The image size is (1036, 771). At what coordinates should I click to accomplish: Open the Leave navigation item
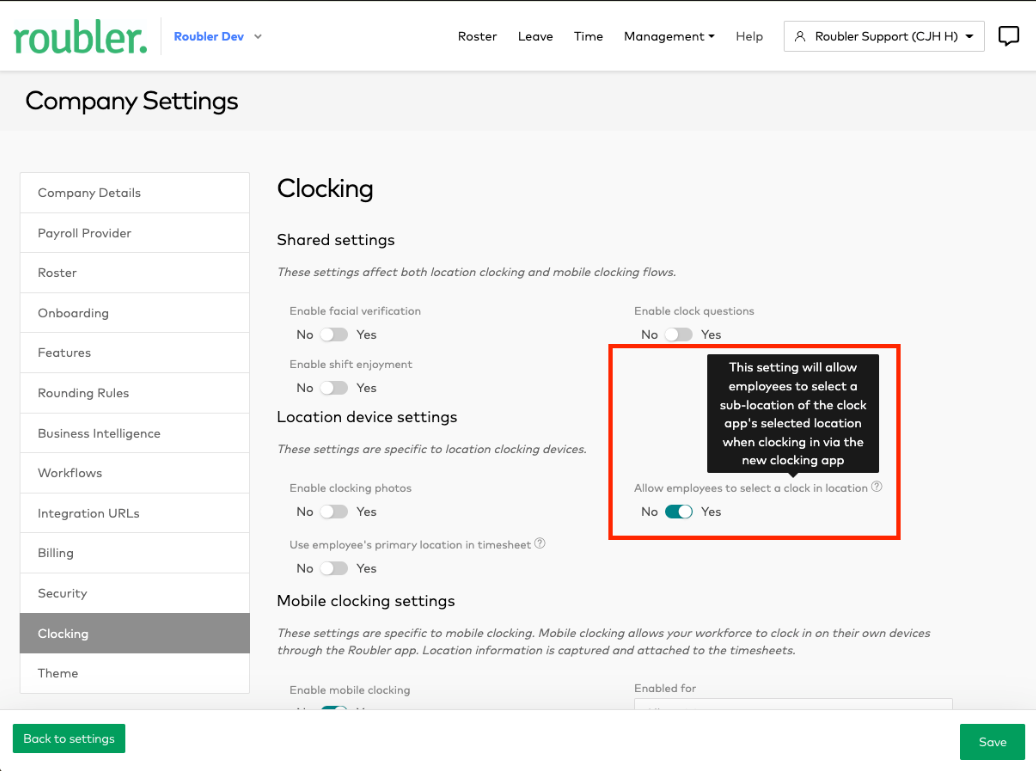pos(535,36)
